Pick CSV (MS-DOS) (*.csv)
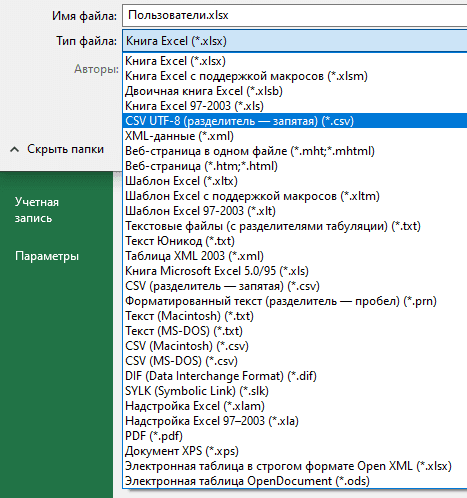This screenshot has width=467, height=498. [295, 361]
